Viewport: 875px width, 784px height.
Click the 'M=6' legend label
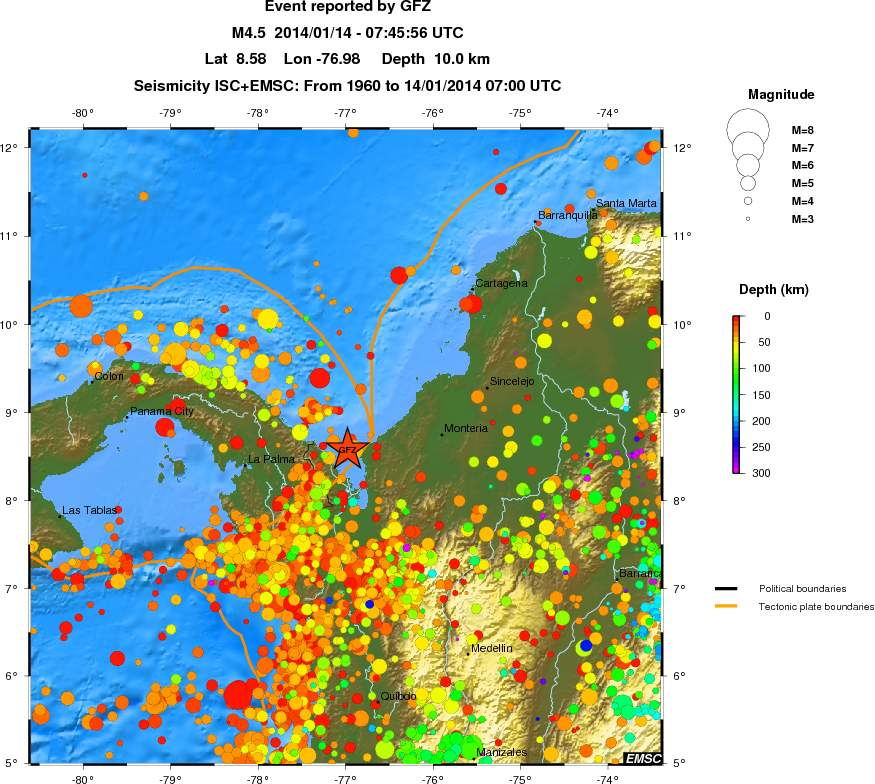click(802, 165)
